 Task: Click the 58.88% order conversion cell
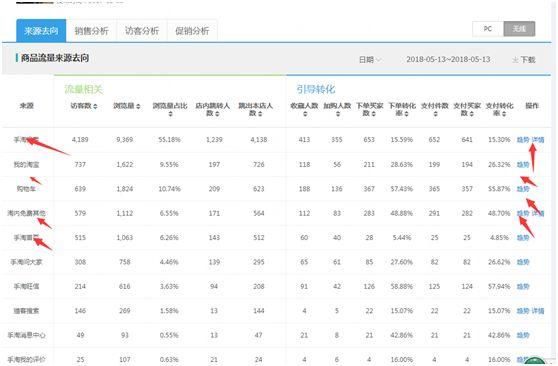402,286
